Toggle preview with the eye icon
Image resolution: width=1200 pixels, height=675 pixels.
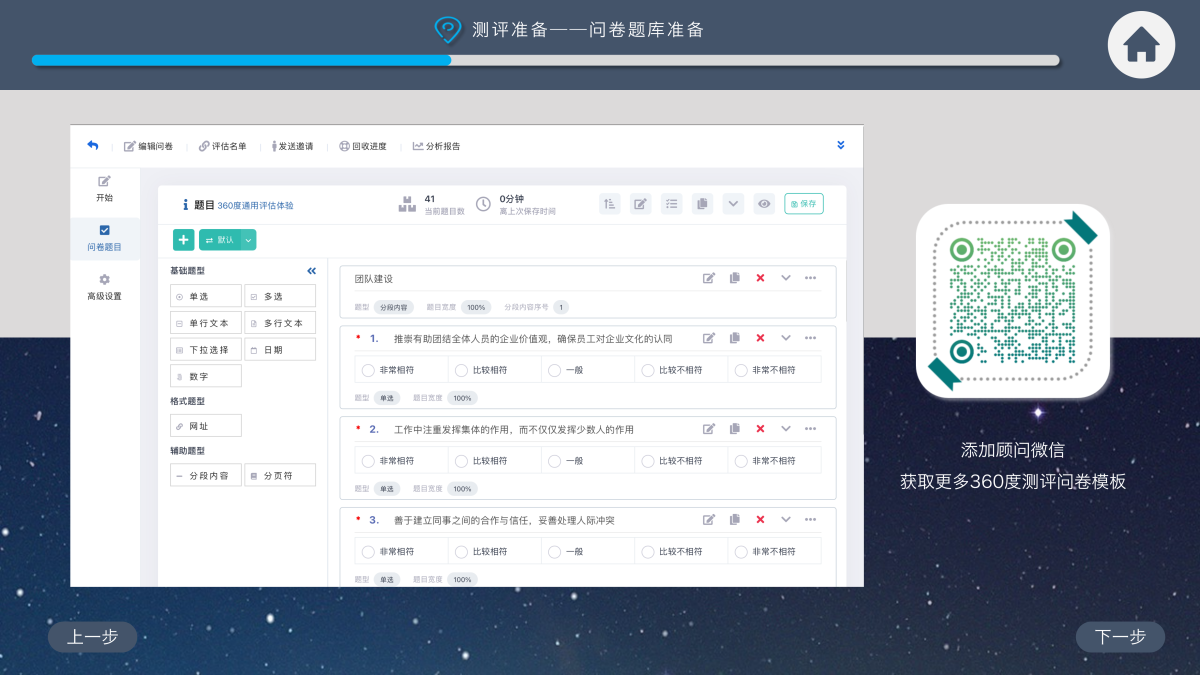click(x=764, y=204)
